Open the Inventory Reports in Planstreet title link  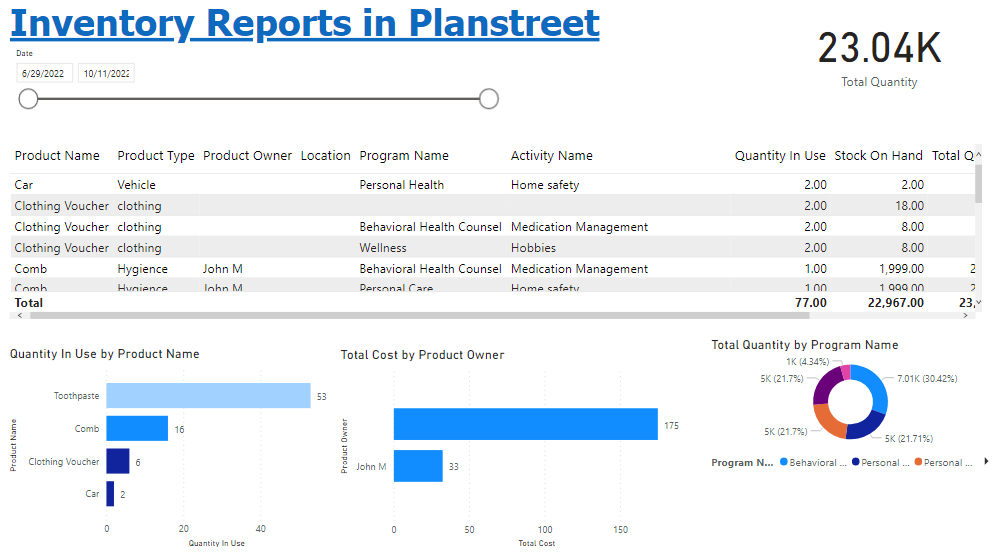[x=305, y=23]
